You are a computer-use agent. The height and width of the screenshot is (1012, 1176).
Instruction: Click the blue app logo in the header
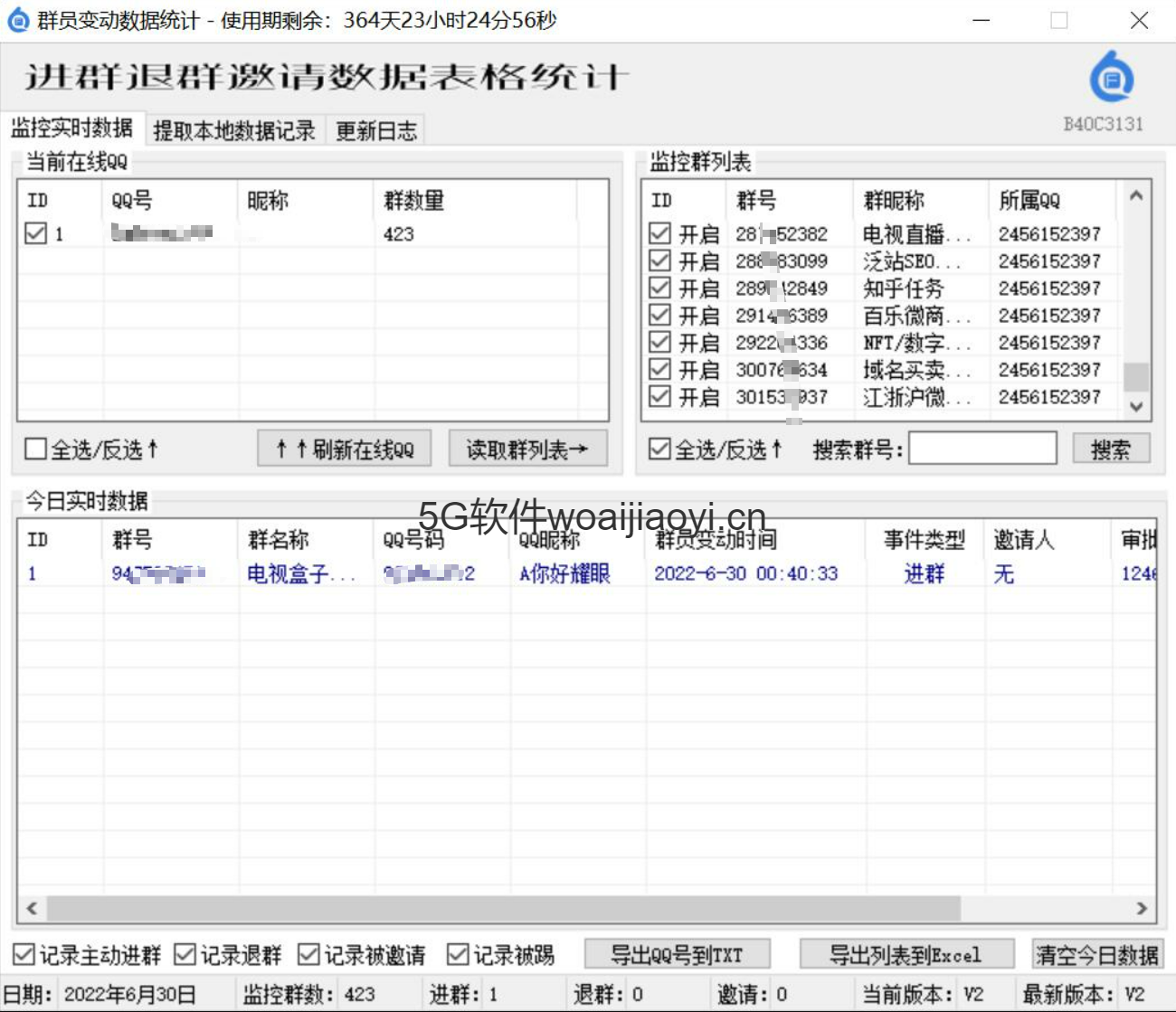tap(1112, 76)
